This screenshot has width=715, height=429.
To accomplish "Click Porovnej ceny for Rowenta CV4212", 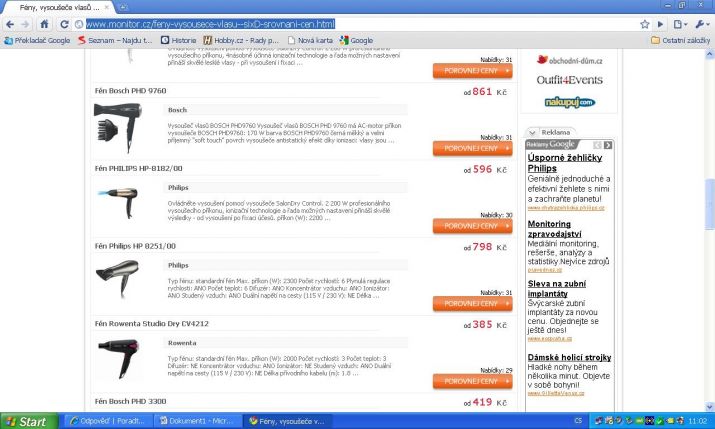I will [472, 381].
